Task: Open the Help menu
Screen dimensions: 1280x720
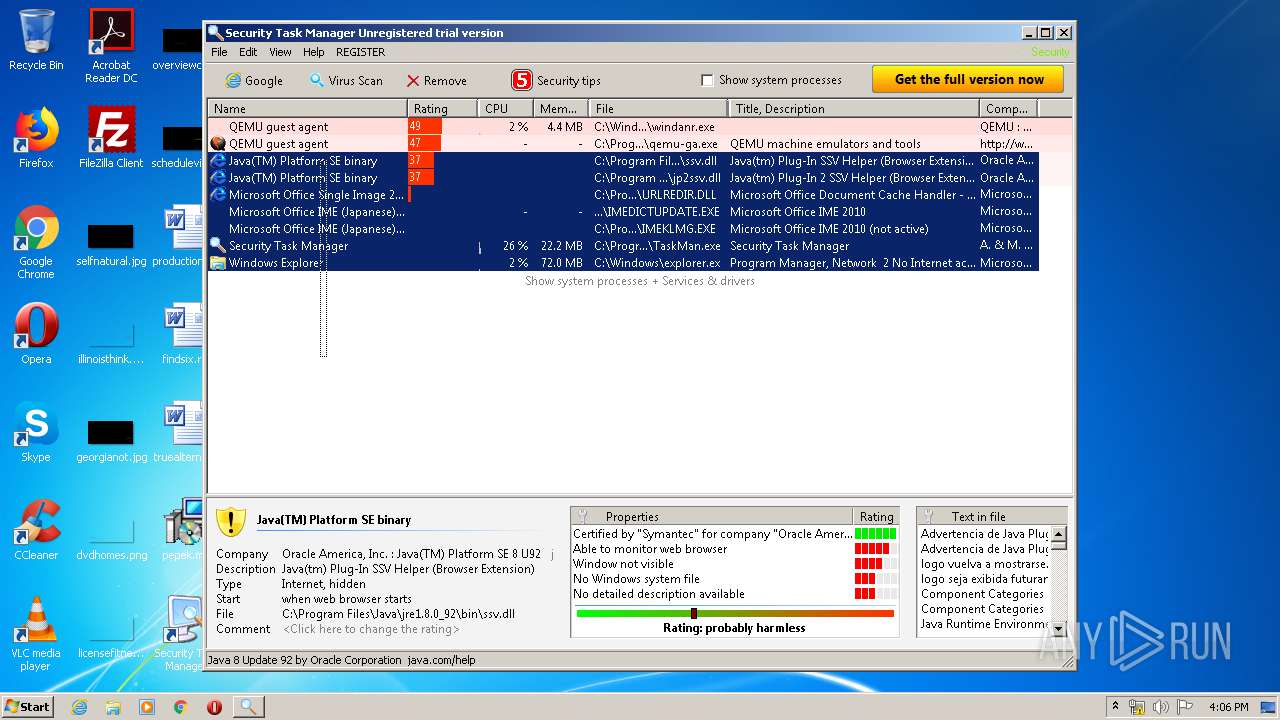Action: coord(314,52)
